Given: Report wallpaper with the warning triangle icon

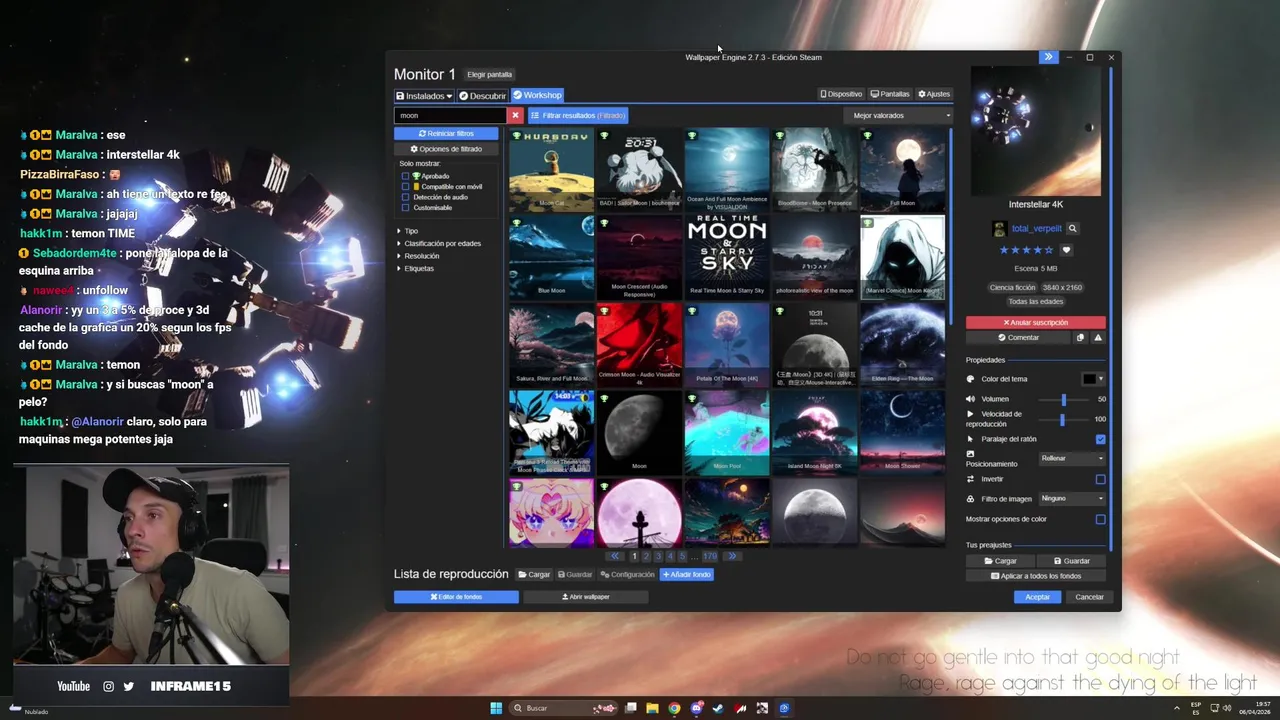Looking at the screenshot, I should point(1098,338).
